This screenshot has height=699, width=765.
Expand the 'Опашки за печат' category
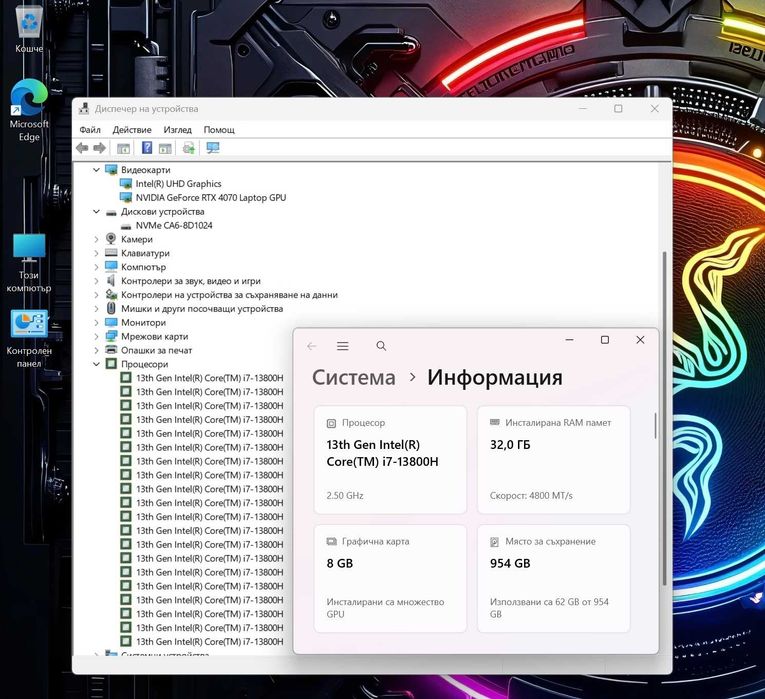(97, 350)
